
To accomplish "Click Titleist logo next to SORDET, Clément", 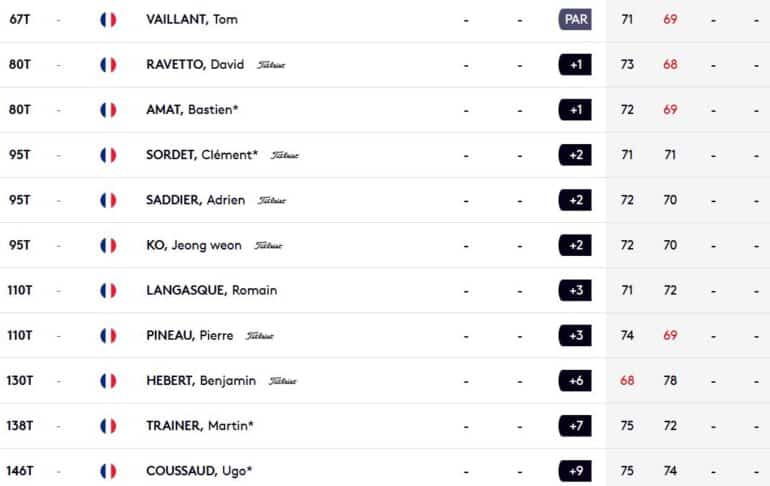I will click(x=285, y=155).
